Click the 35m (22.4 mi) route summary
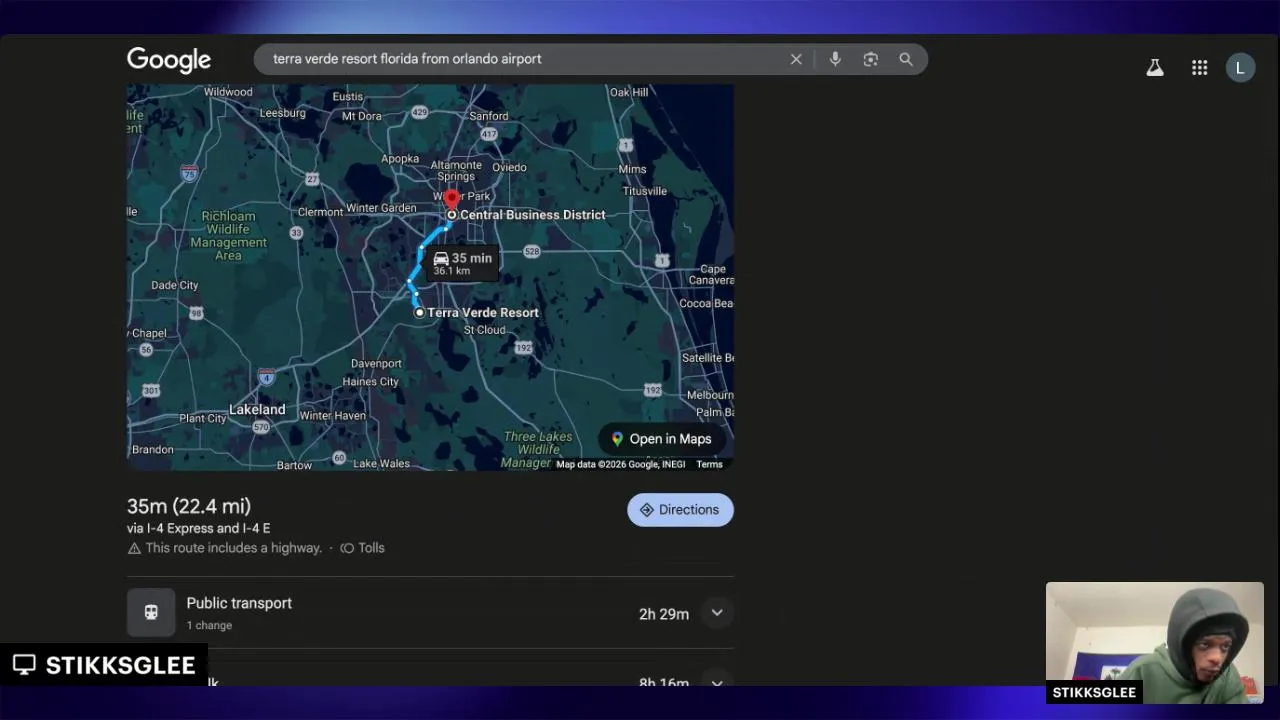1280x720 pixels. pyautogui.click(x=189, y=506)
